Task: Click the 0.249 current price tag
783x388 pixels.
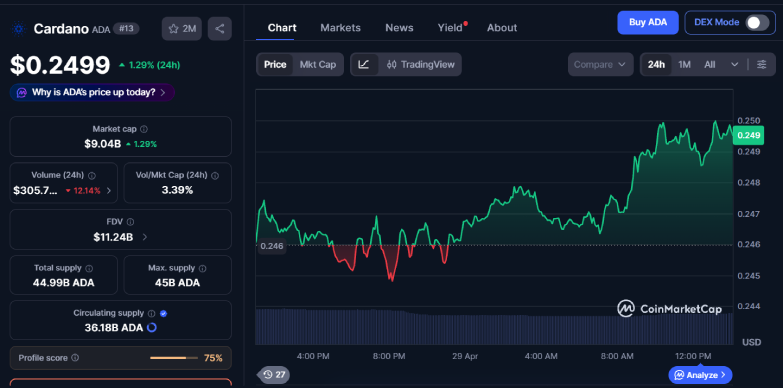Action: click(748, 135)
